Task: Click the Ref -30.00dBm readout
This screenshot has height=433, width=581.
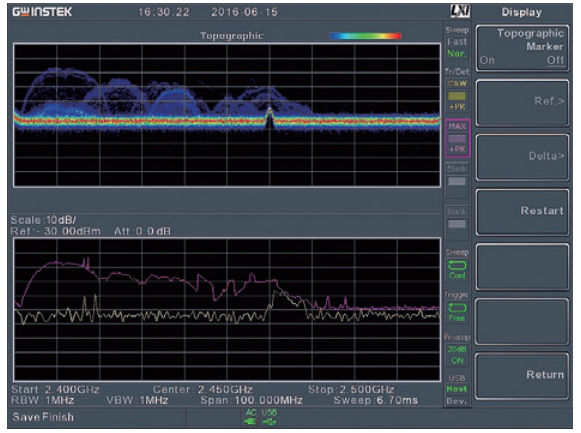Action: [x=56, y=232]
